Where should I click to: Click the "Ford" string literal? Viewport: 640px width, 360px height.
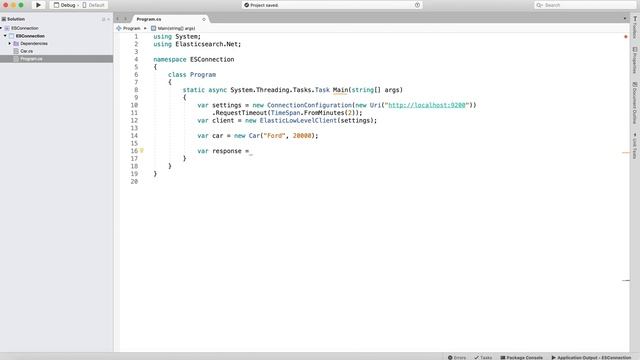(x=274, y=136)
